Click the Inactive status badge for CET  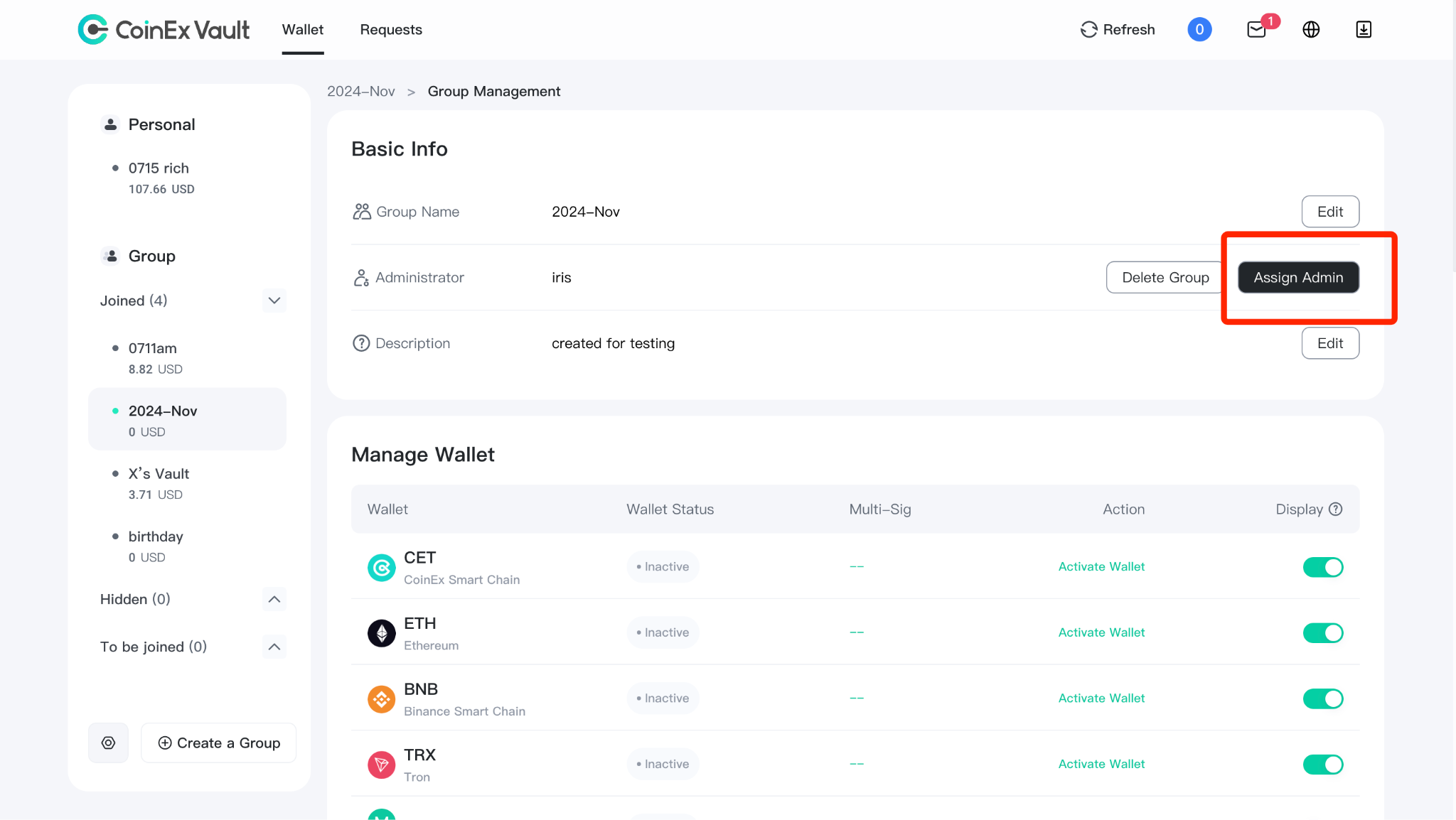pyautogui.click(x=663, y=567)
